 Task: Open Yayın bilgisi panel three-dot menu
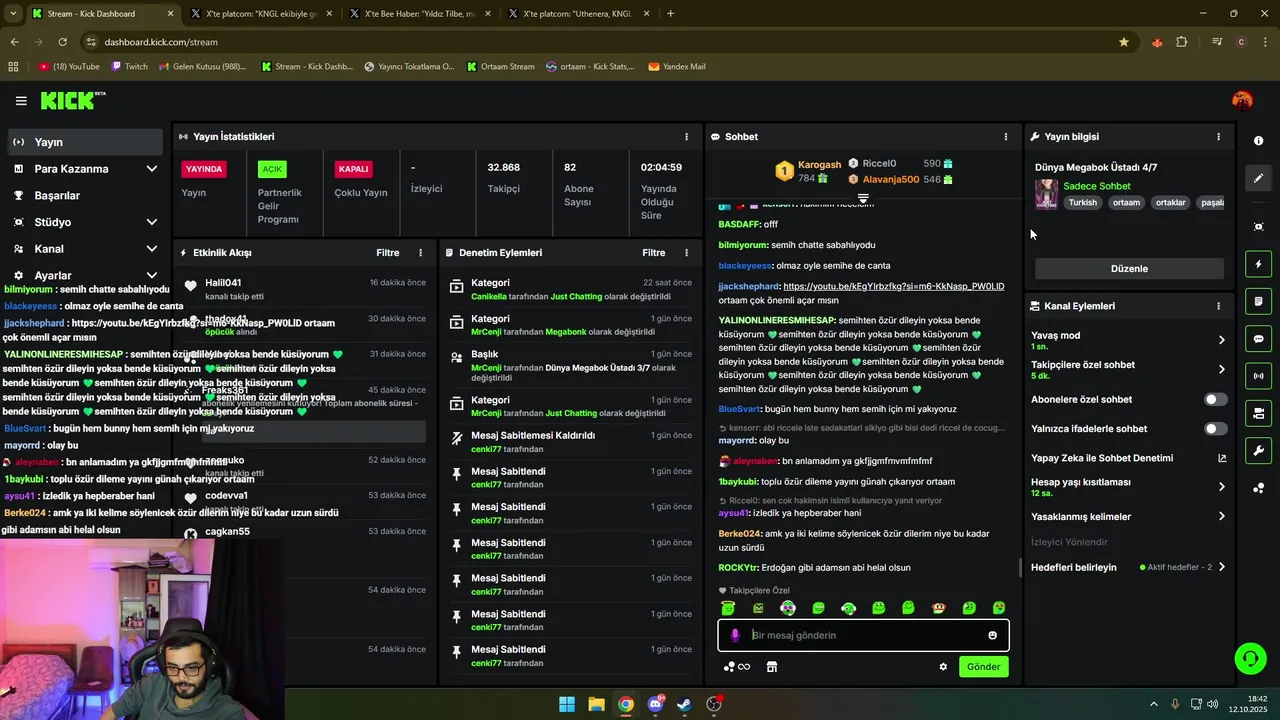(1218, 137)
